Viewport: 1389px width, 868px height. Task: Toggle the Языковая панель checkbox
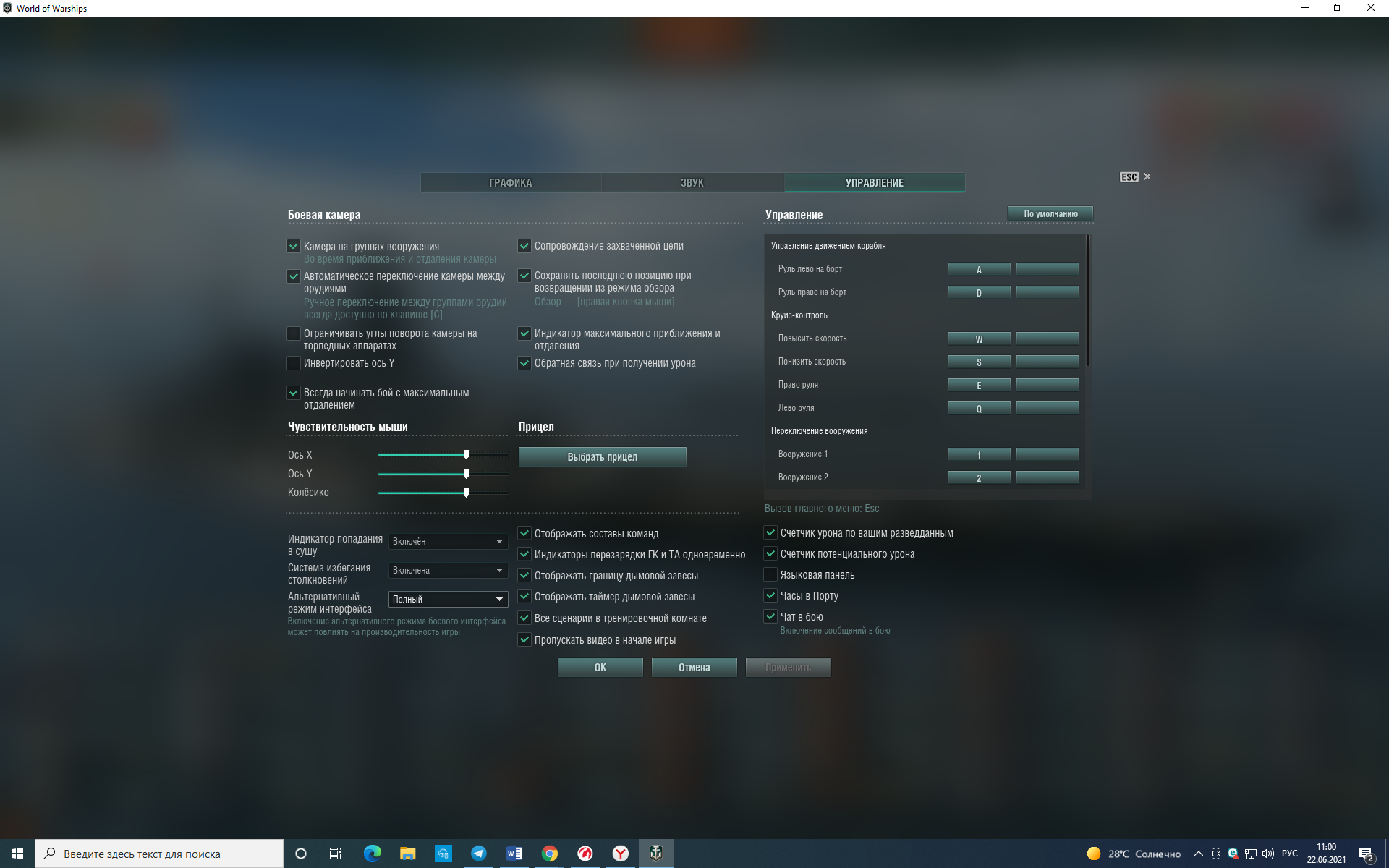click(x=770, y=575)
